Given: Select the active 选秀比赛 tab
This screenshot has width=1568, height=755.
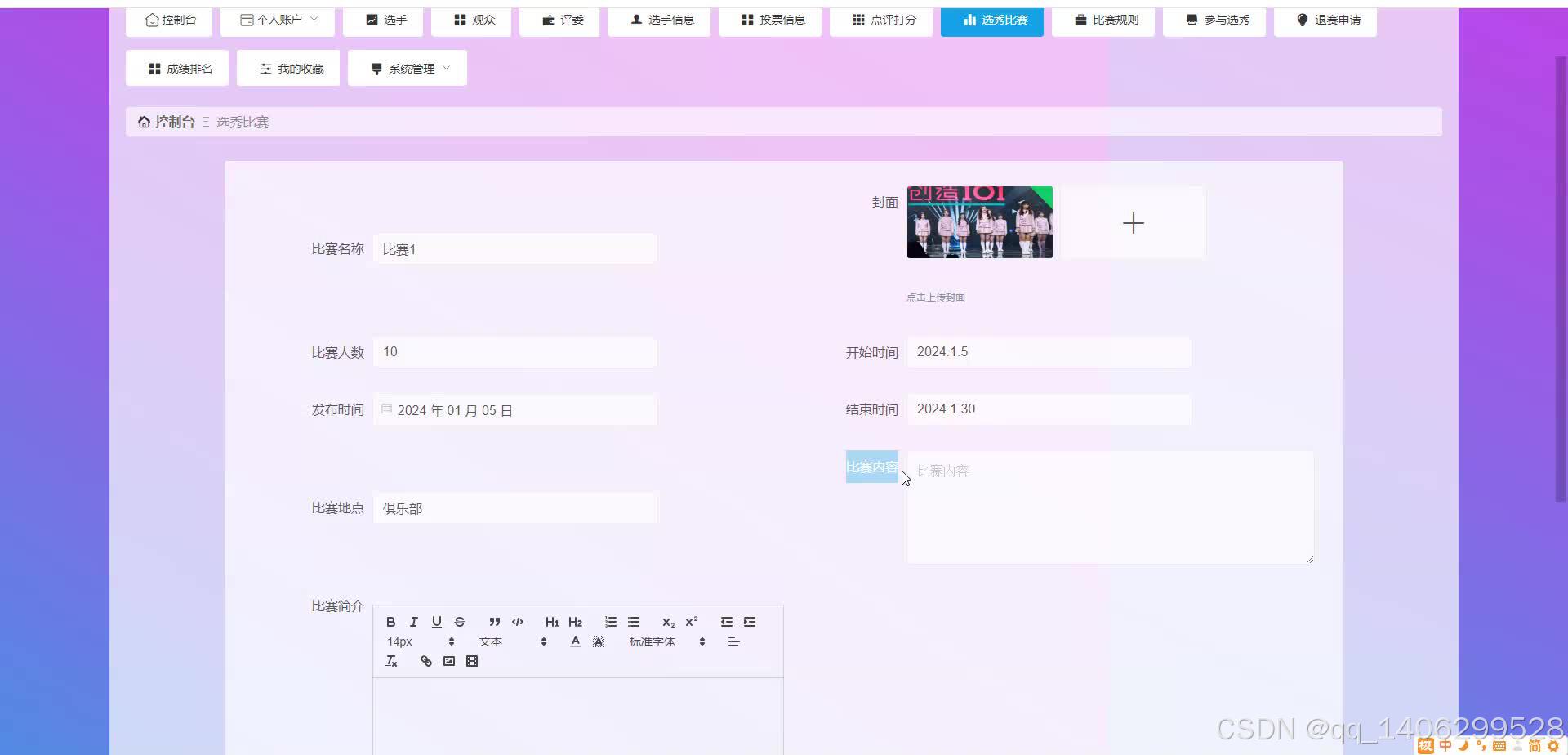Looking at the screenshot, I should [x=992, y=20].
